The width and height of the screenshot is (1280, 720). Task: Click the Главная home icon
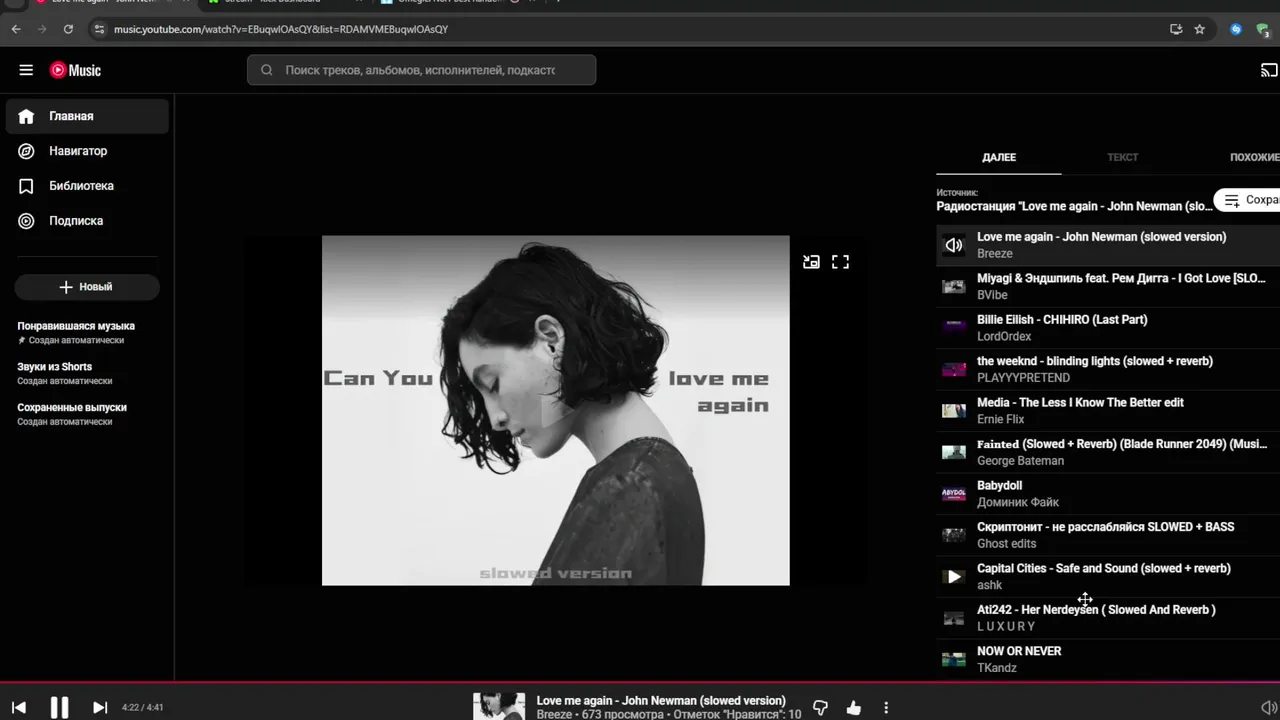pos(26,116)
